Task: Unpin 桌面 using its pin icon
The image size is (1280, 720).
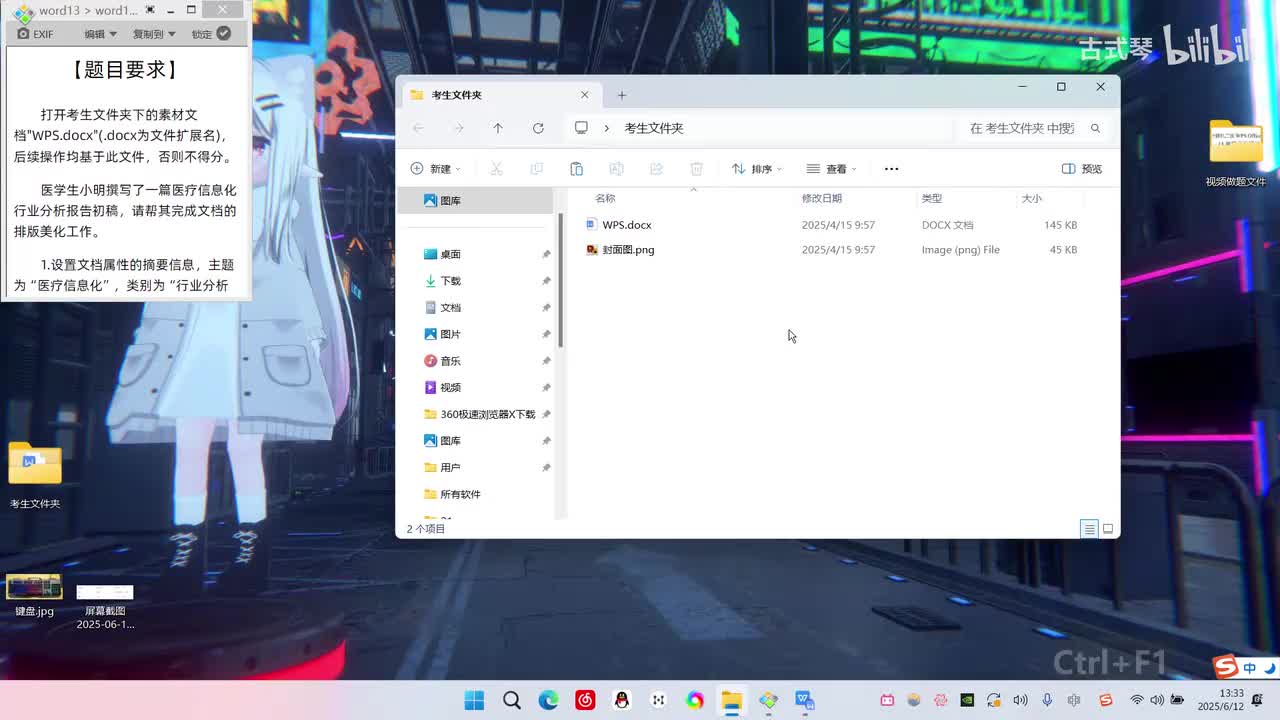Action: click(546, 255)
